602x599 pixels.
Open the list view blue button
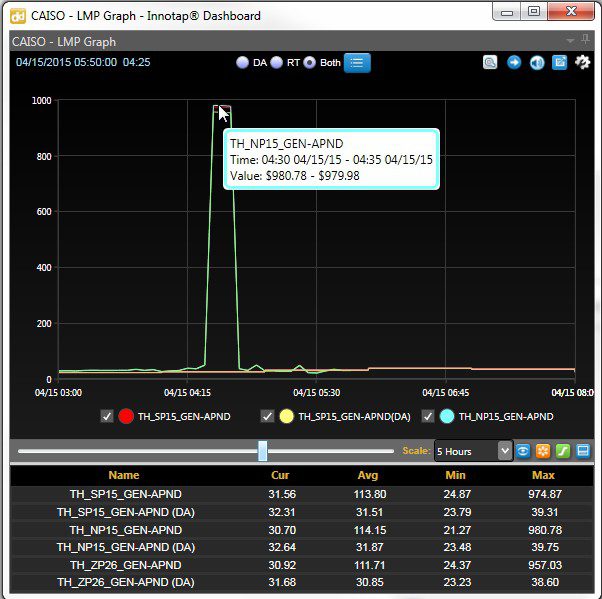click(x=357, y=63)
